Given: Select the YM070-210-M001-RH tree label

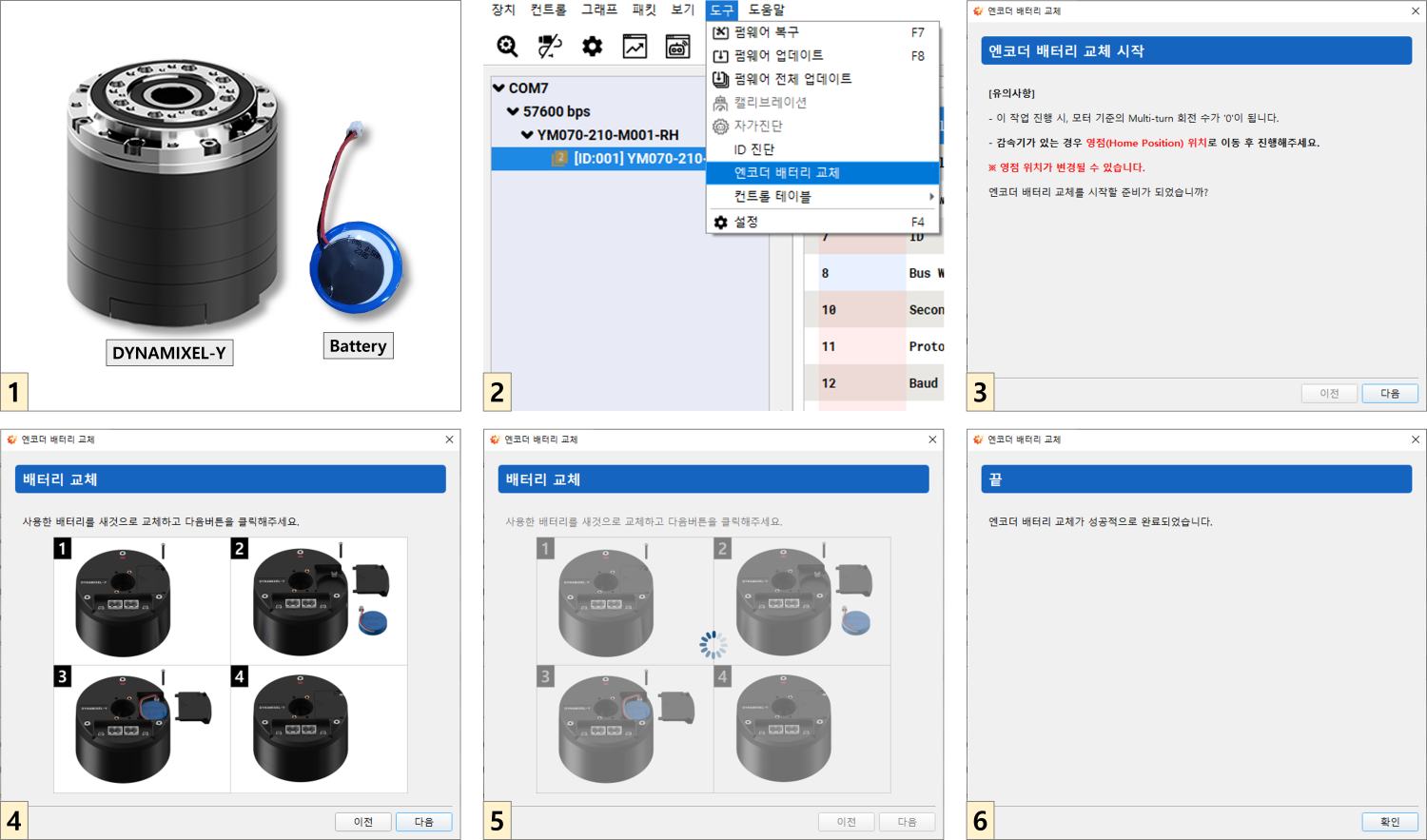Looking at the screenshot, I should tap(608, 135).
